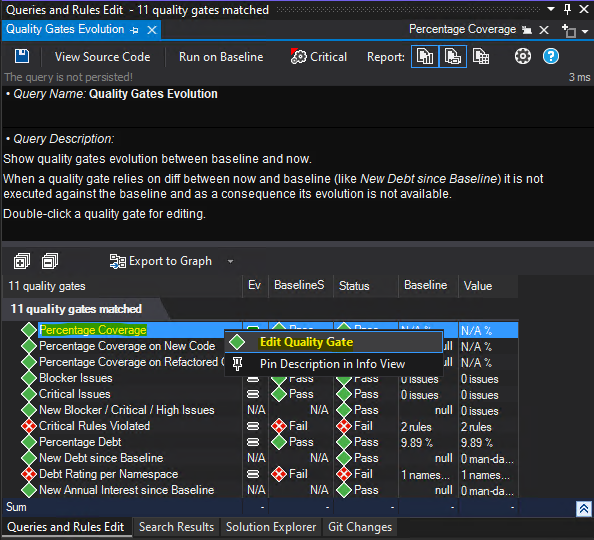Click the 9.89 % value for Percentage Debt

(x=477, y=443)
